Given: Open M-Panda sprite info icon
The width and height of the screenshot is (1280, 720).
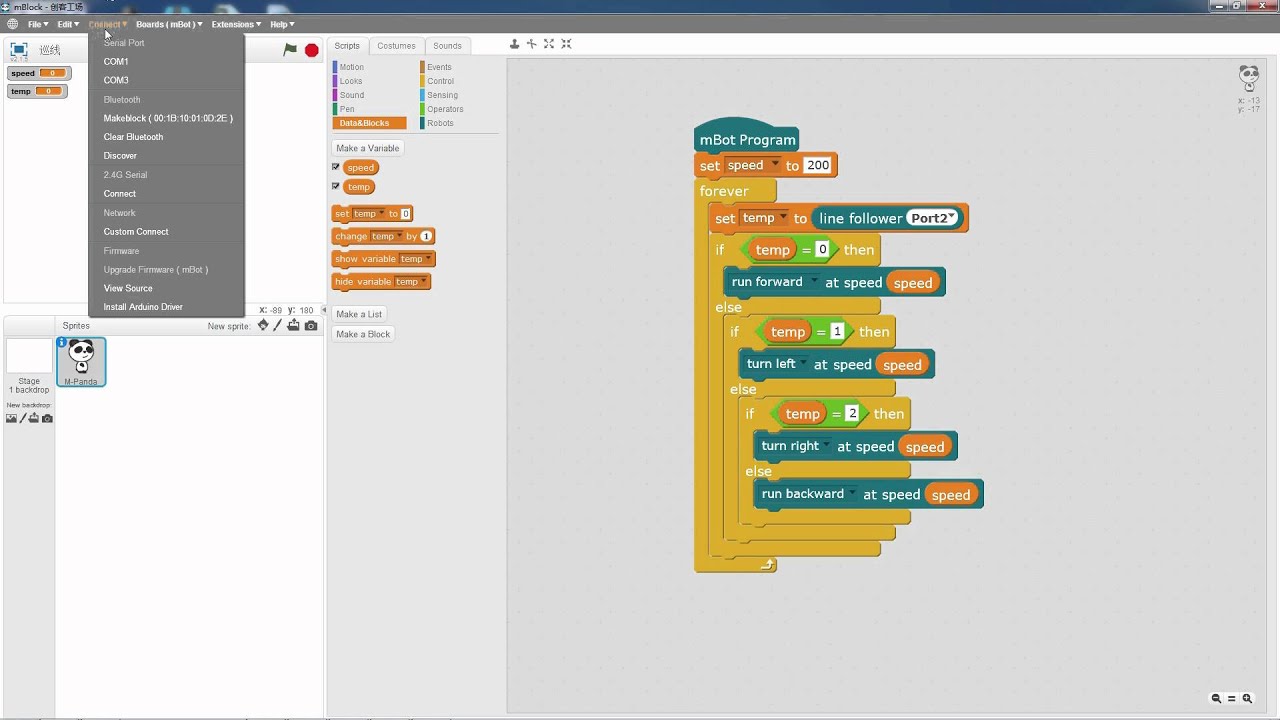Looking at the screenshot, I should coord(62,343).
